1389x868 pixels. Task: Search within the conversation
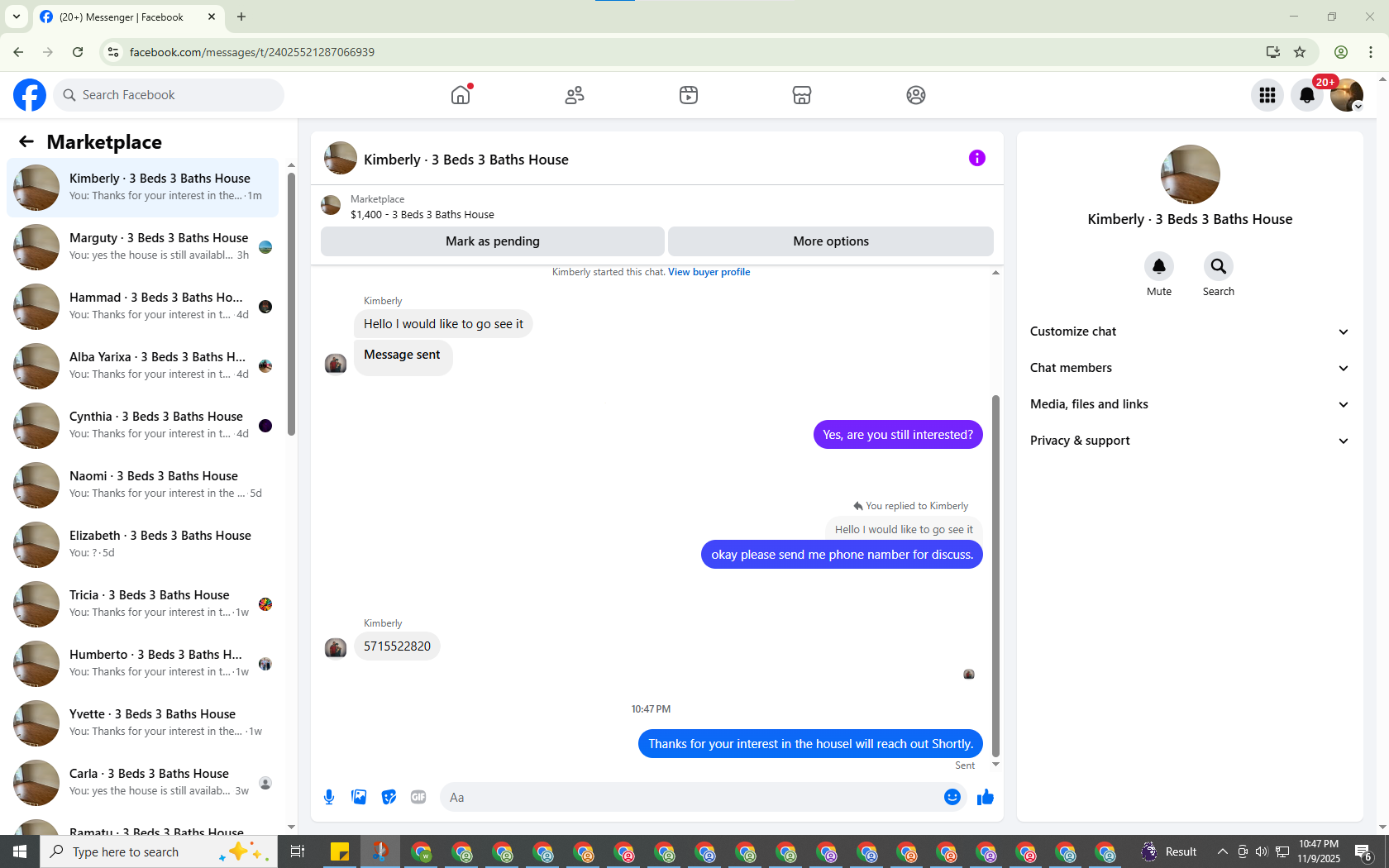1219,266
